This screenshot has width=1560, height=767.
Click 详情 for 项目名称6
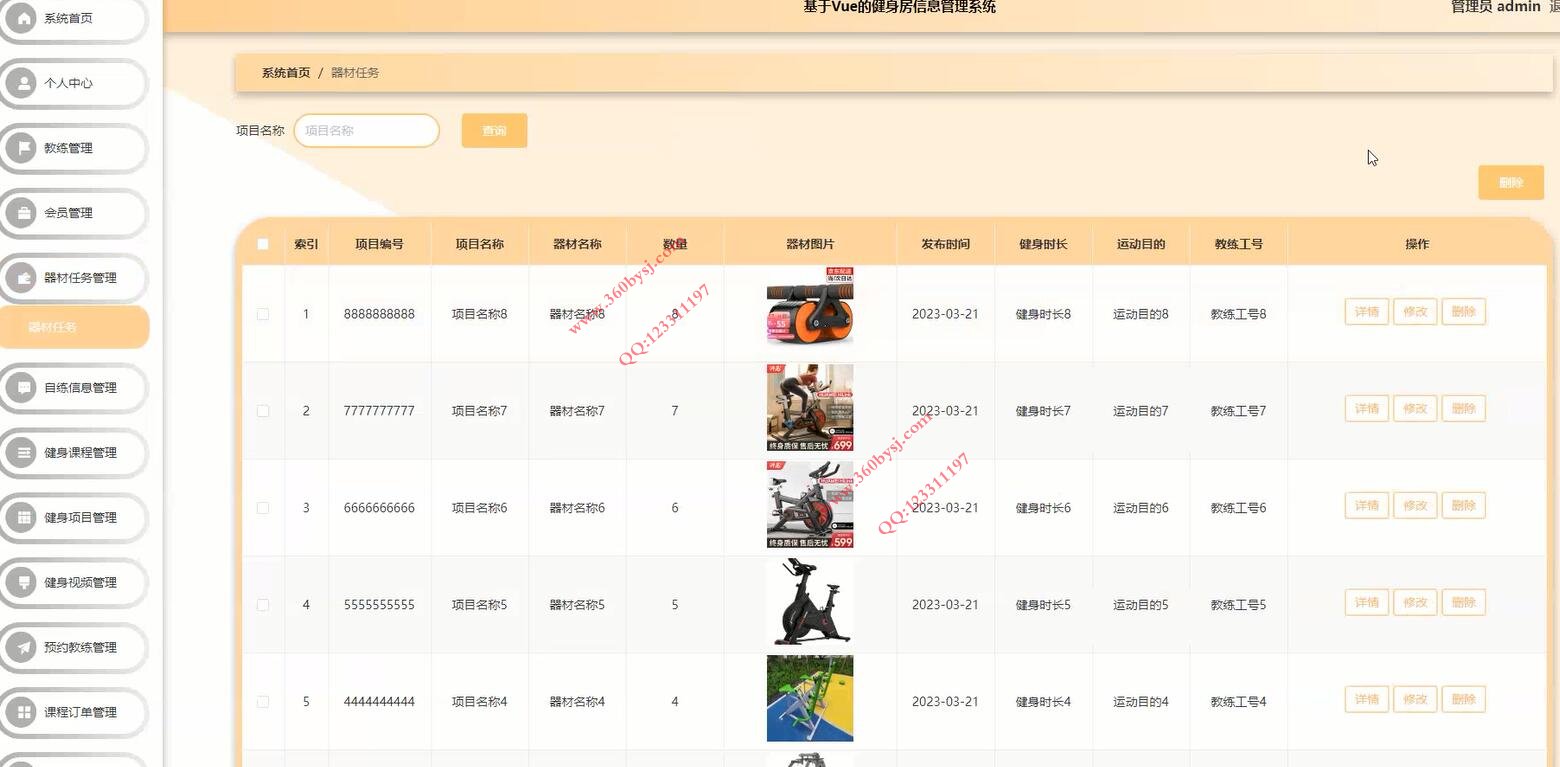tap(1366, 506)
